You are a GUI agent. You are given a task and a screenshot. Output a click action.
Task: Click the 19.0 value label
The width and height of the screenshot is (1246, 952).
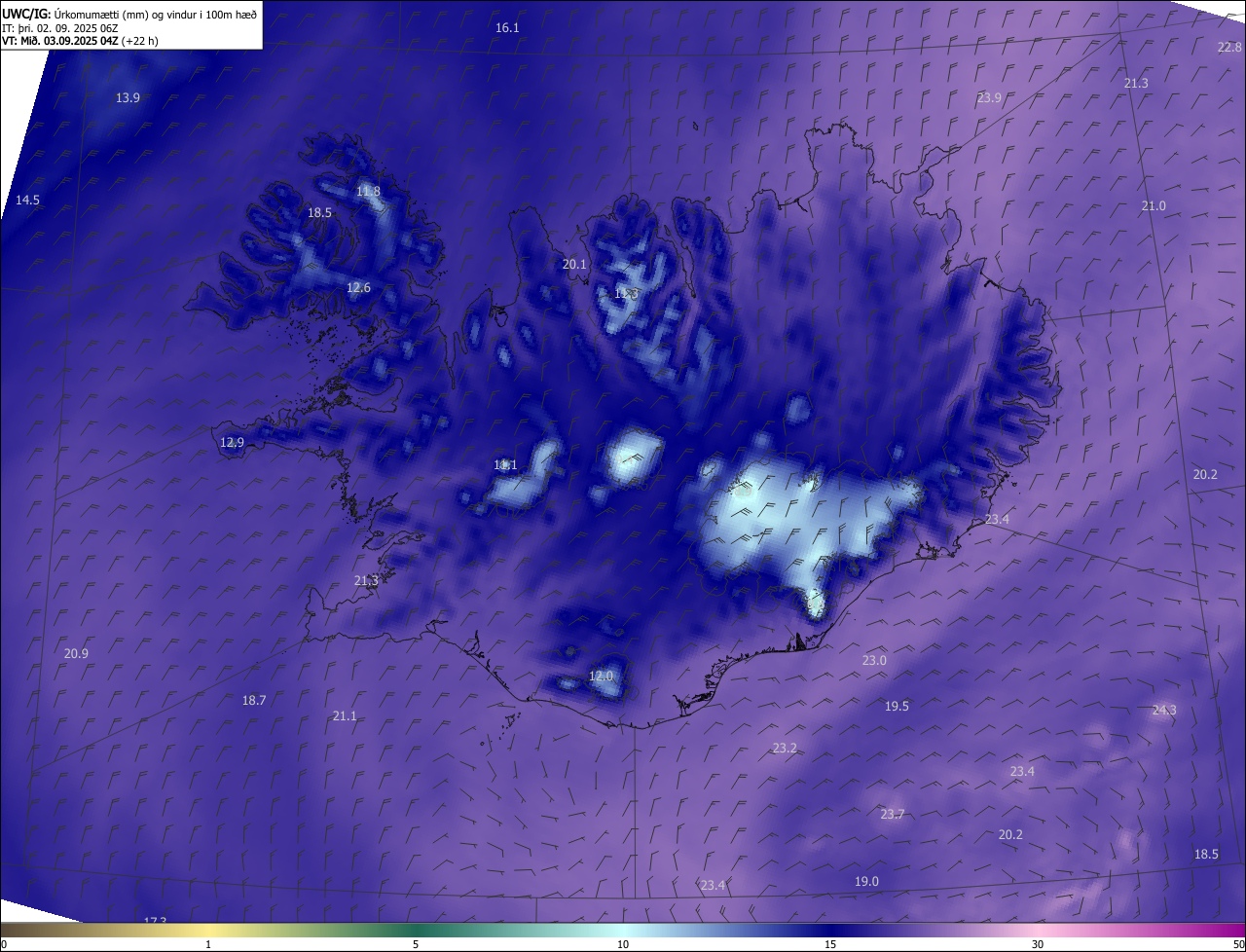[866, 881]
